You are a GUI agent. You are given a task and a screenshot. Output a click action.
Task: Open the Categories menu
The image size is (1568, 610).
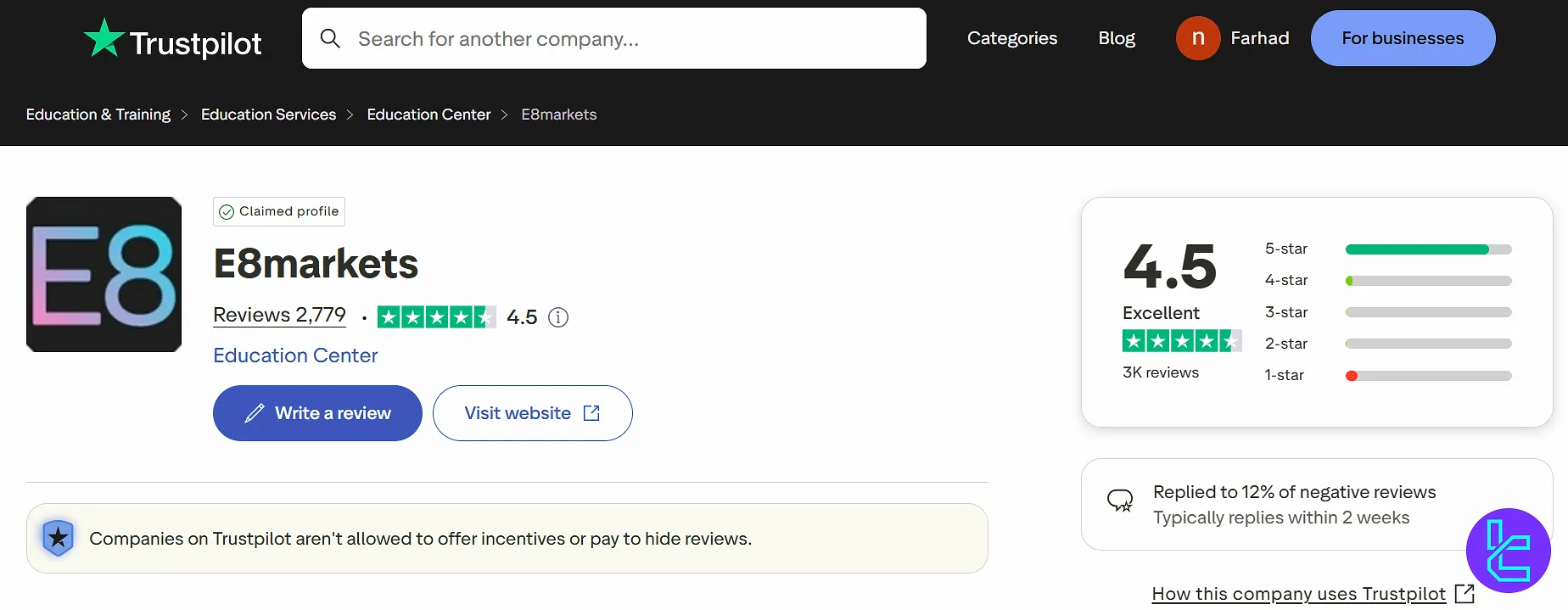pyautogui.click(x=1011, y=37)
